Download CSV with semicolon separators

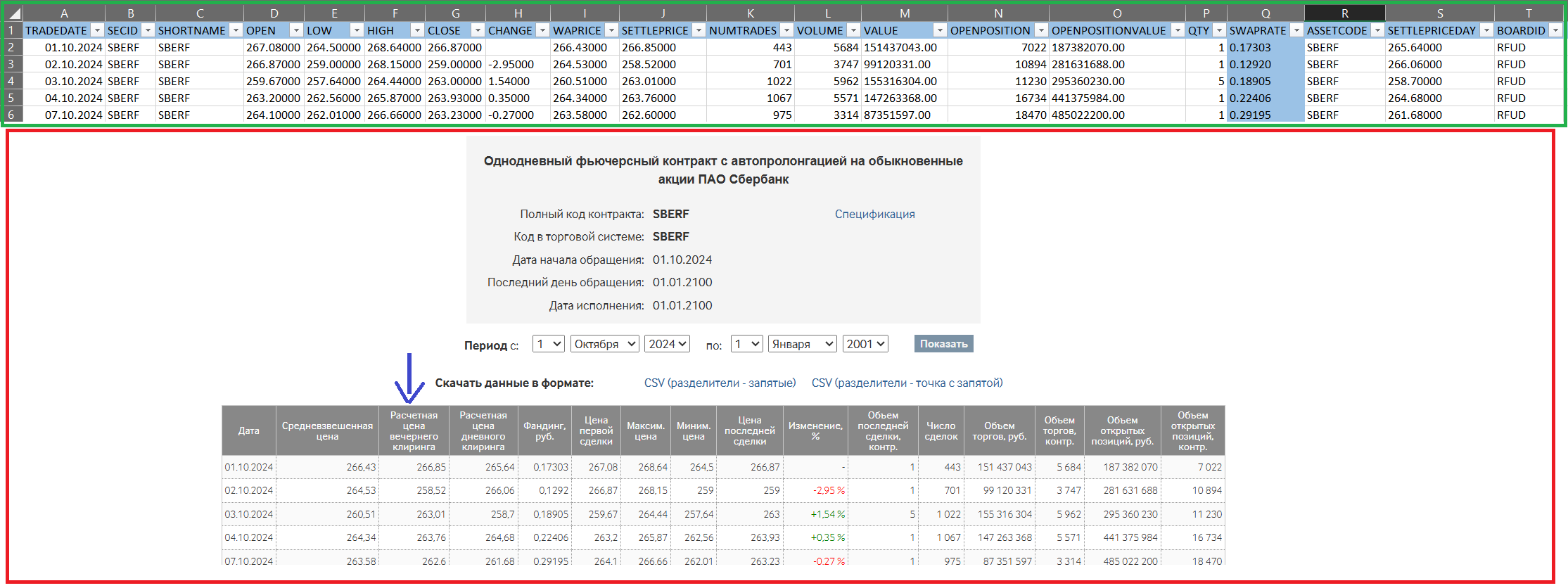click(907, 383)
